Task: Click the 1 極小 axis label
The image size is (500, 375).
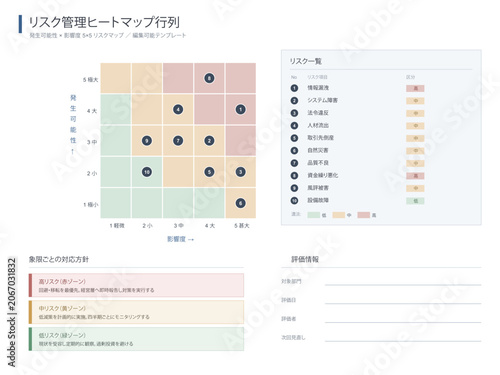Action: coord(90,205)
